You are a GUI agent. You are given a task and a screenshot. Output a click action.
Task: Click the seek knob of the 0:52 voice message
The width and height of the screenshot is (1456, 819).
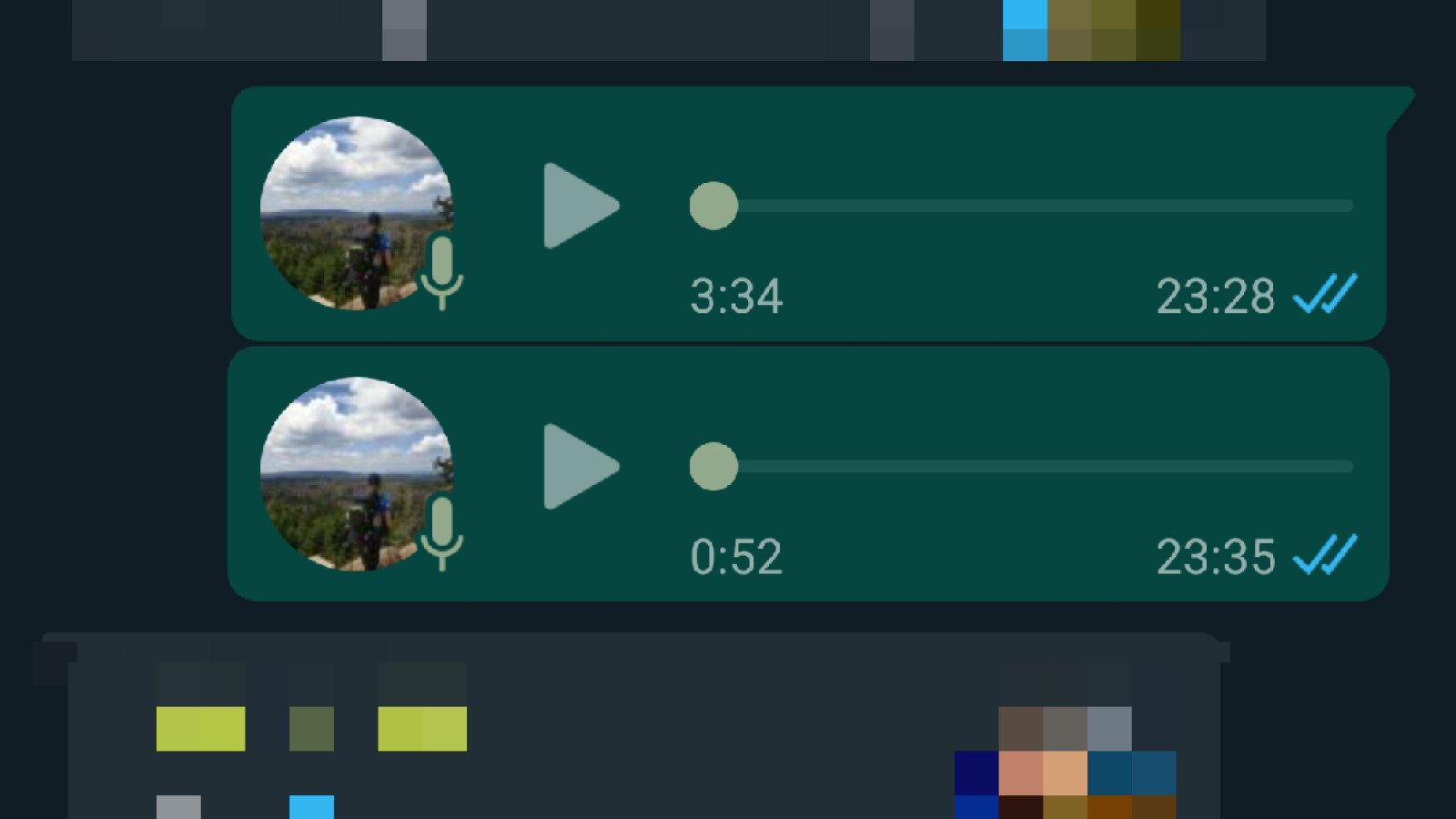click(x=713, y=466)
